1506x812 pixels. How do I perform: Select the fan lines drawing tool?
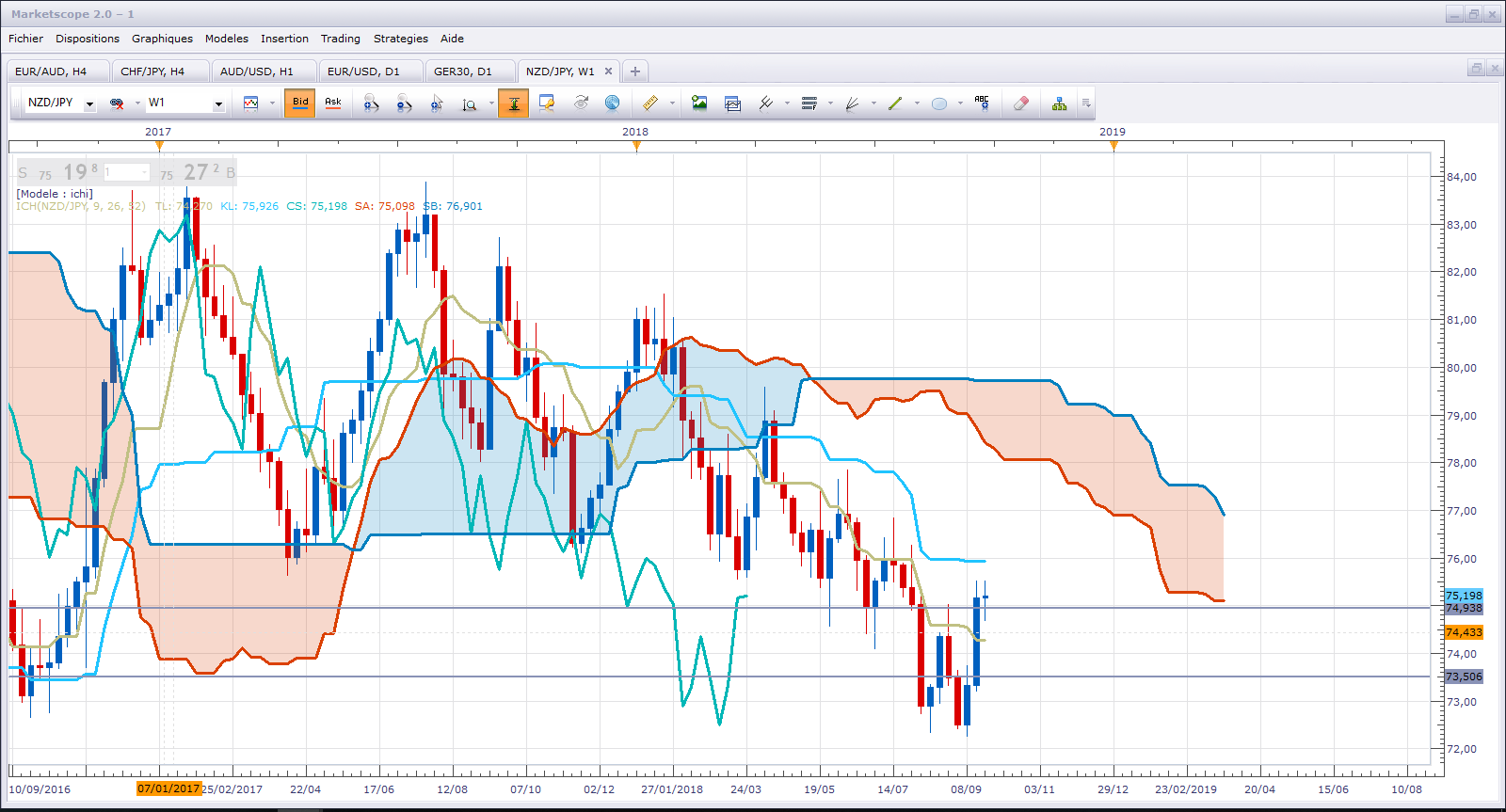[x=852, y=103]
